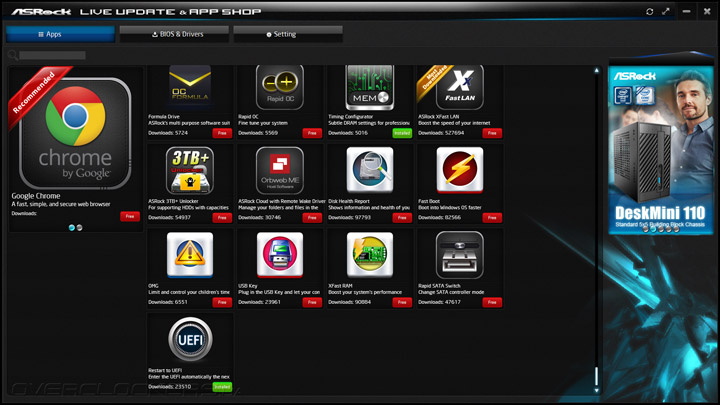Click Free button for ASRock Cloud
This screenshot has height=405, width=720.
point(312,218)
